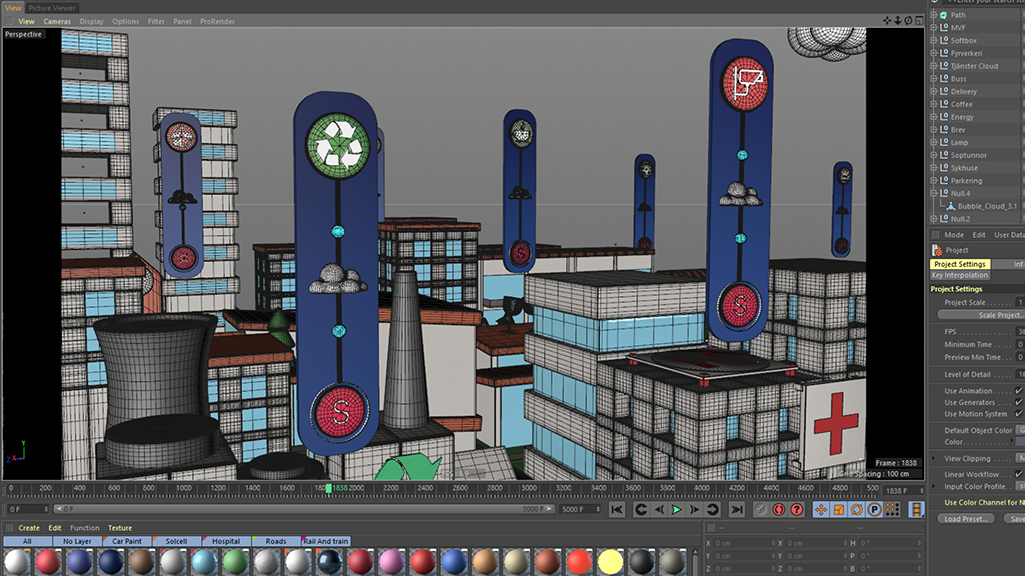The width and height of the screenshot is (1025, 576).
Task: Open Key Interpolation tab
Action: 960,275
